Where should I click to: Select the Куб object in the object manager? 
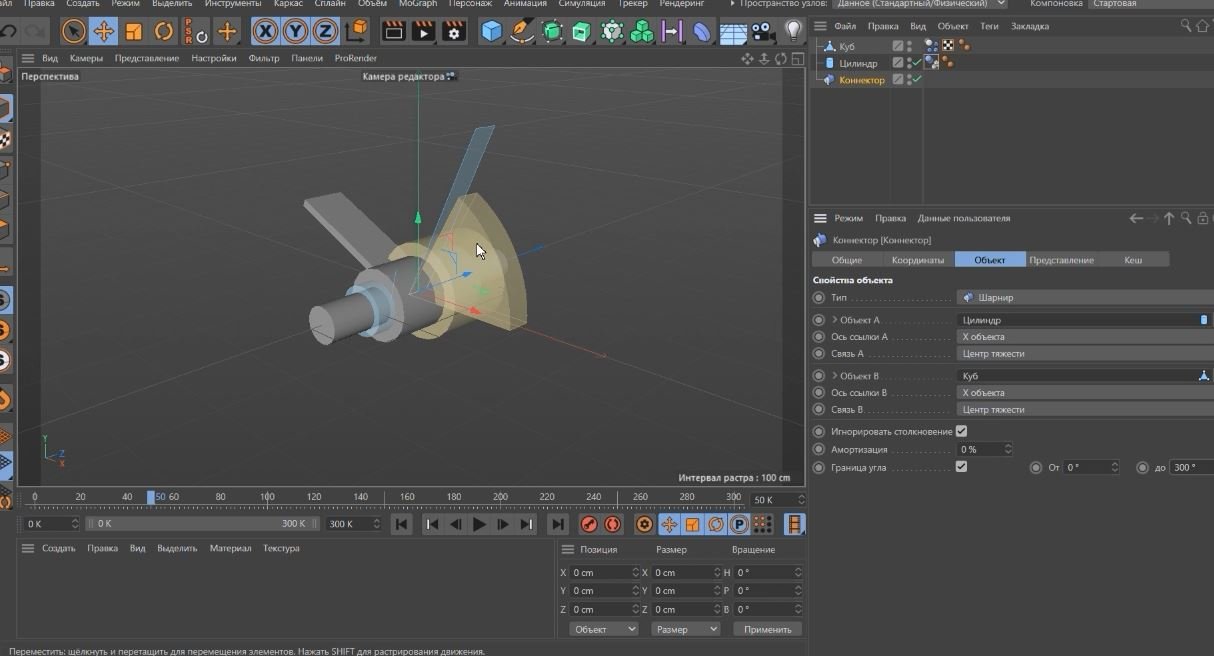847,46
